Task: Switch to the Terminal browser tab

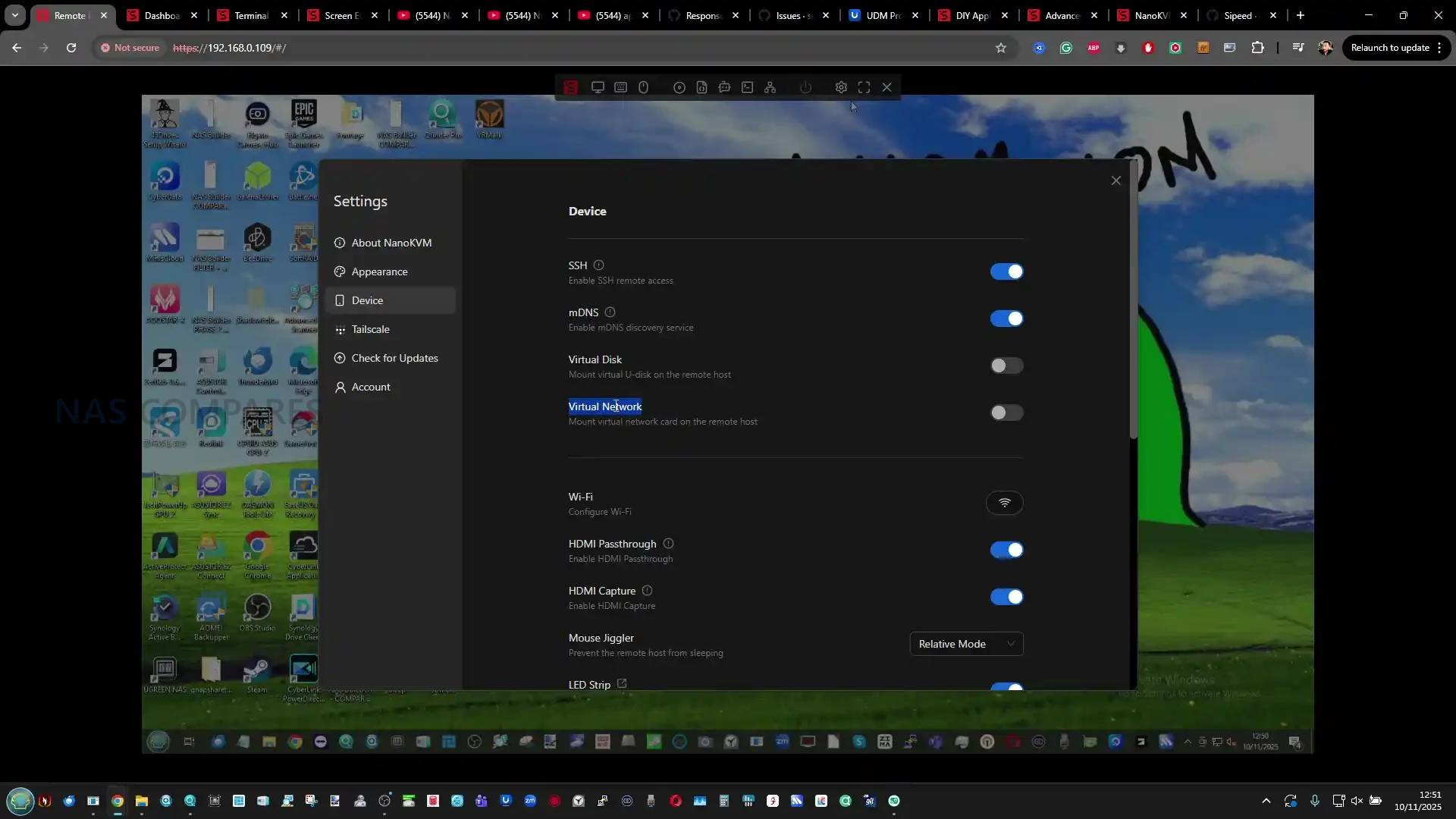Action: tap(251, 15)
